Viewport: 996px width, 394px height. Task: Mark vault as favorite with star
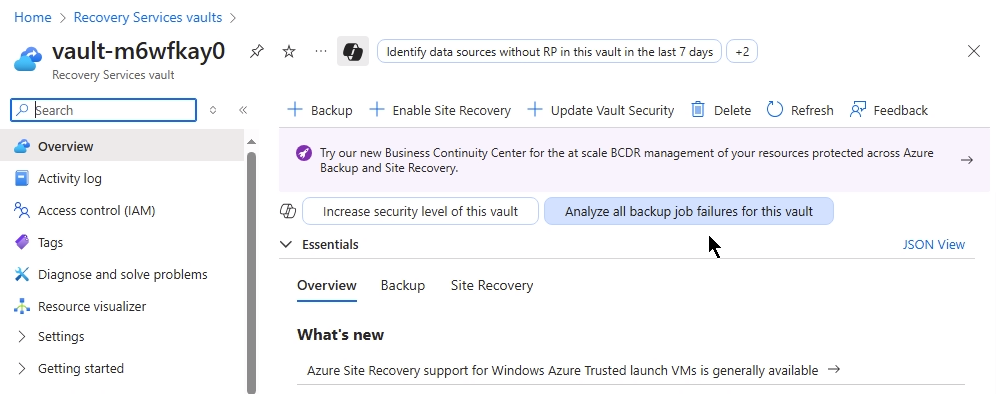pyautogui.click(x=289, y=51)
